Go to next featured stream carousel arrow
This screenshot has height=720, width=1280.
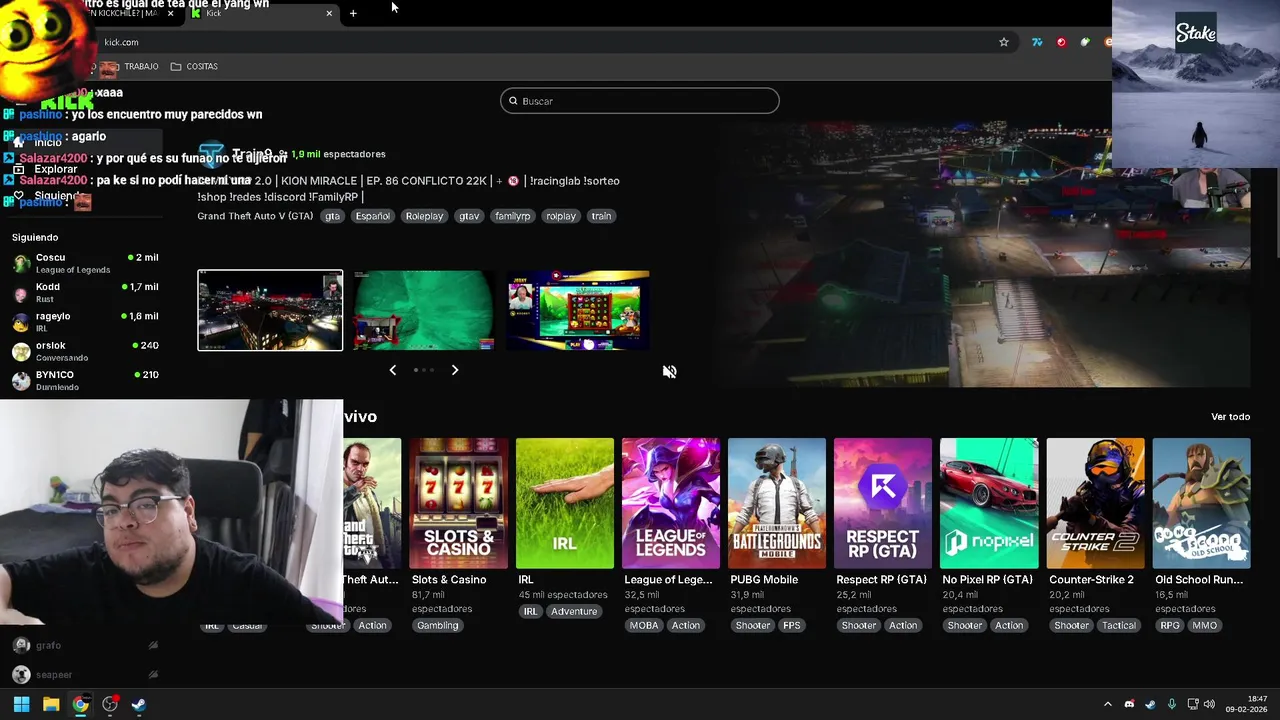tap(455, 370)
